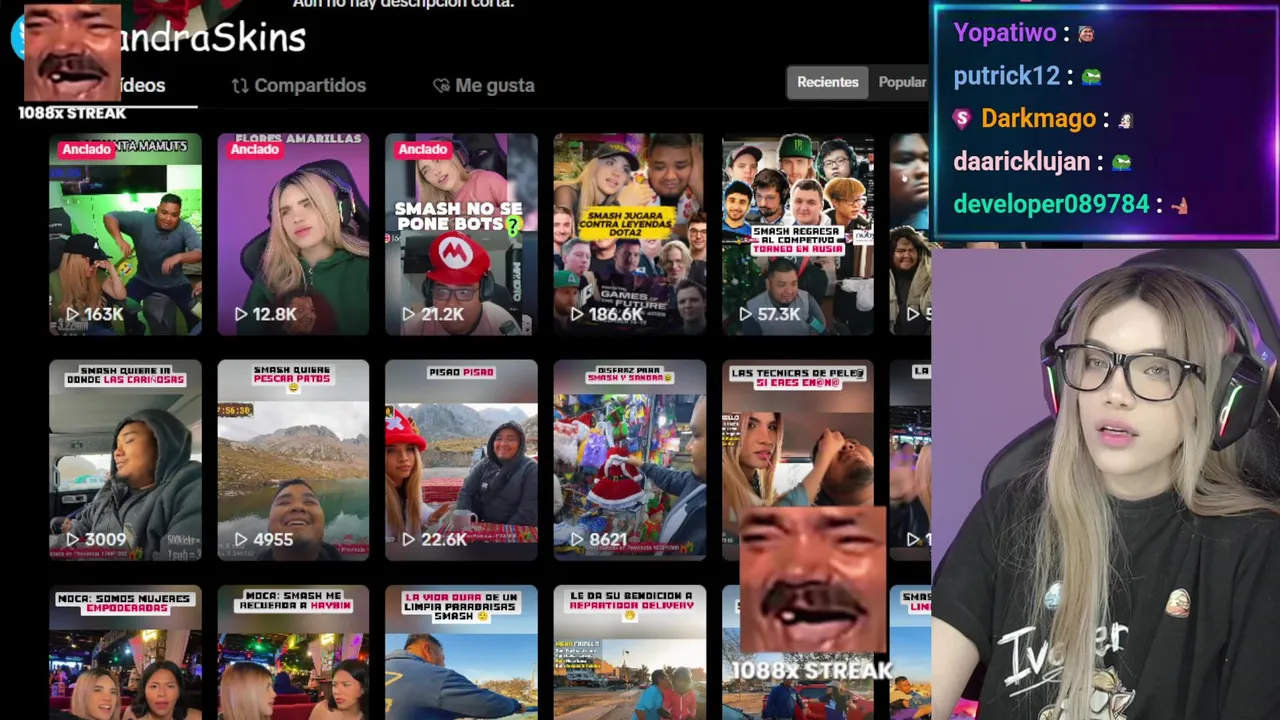Click the frog emote in daaricklujan's message
The image size is (1280, 720).
(x=1121, y=162)
